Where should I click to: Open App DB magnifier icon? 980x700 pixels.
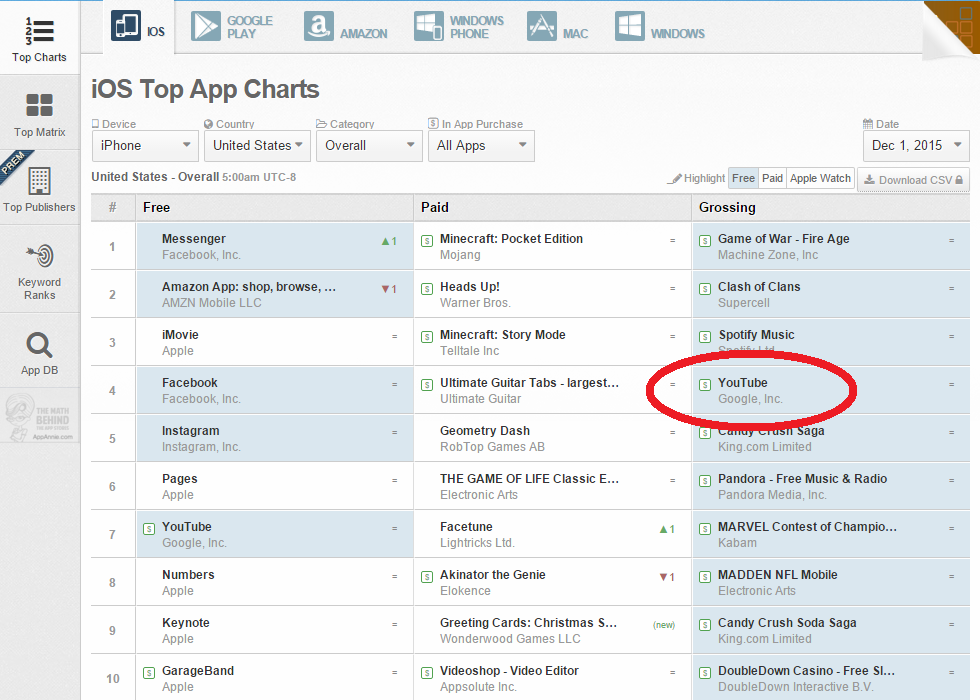40,346
